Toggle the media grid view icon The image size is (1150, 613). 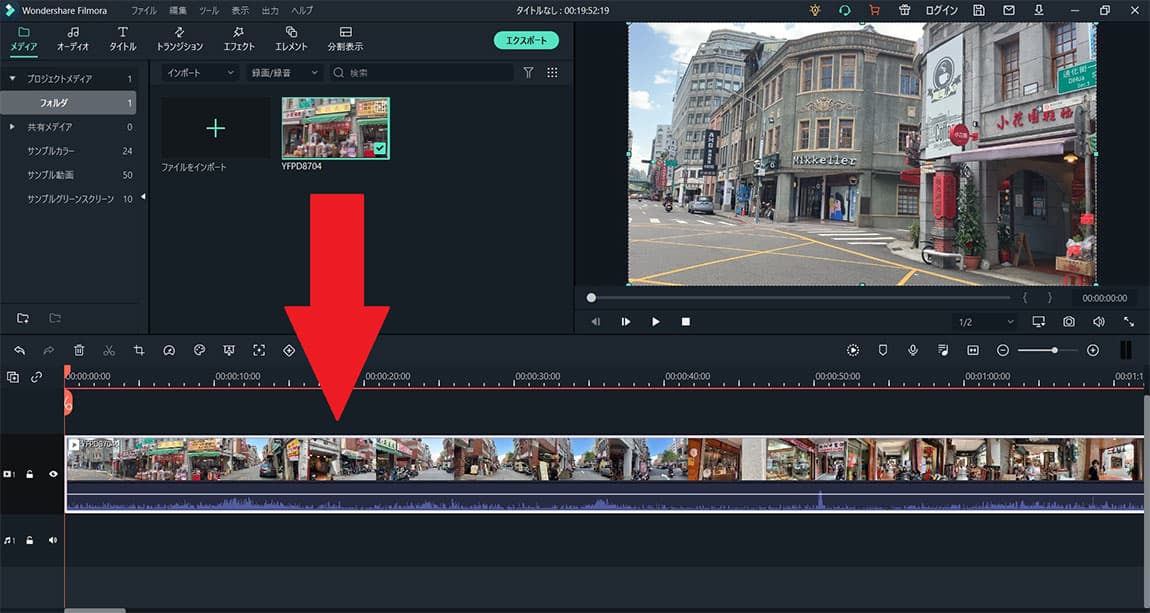pos(552,73)
